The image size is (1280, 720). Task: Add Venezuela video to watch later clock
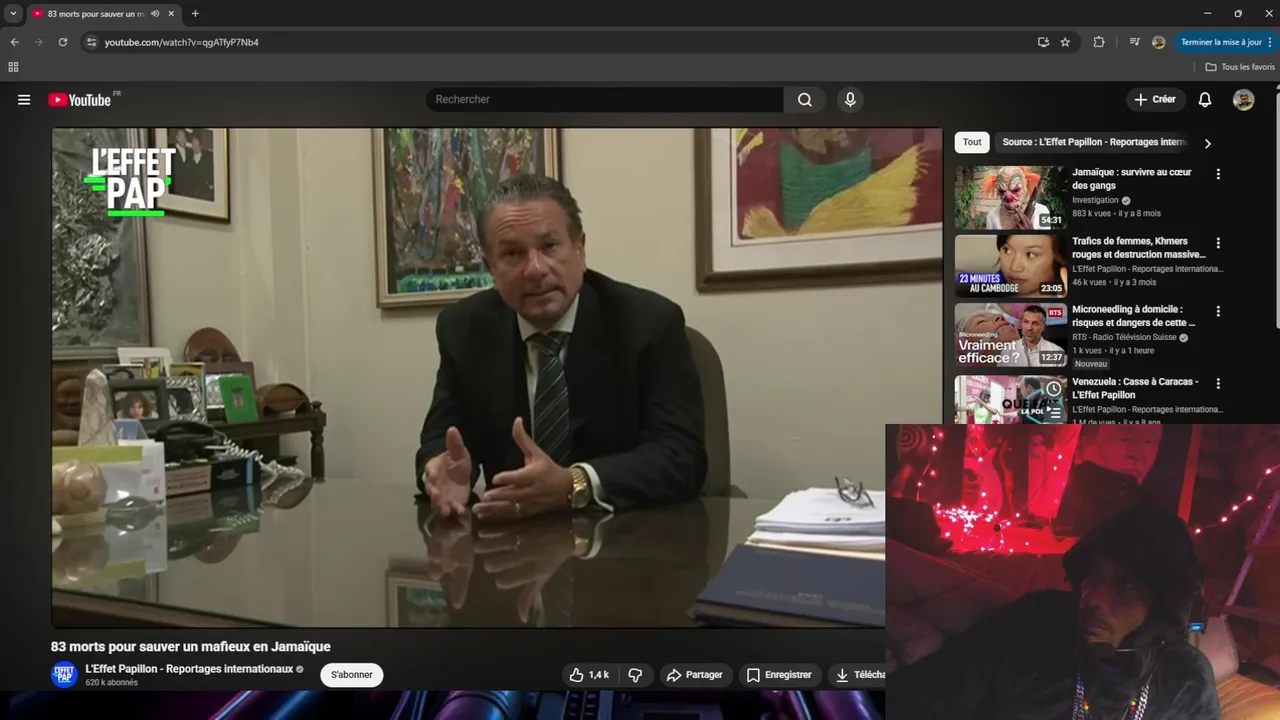tap(1053, 389)
